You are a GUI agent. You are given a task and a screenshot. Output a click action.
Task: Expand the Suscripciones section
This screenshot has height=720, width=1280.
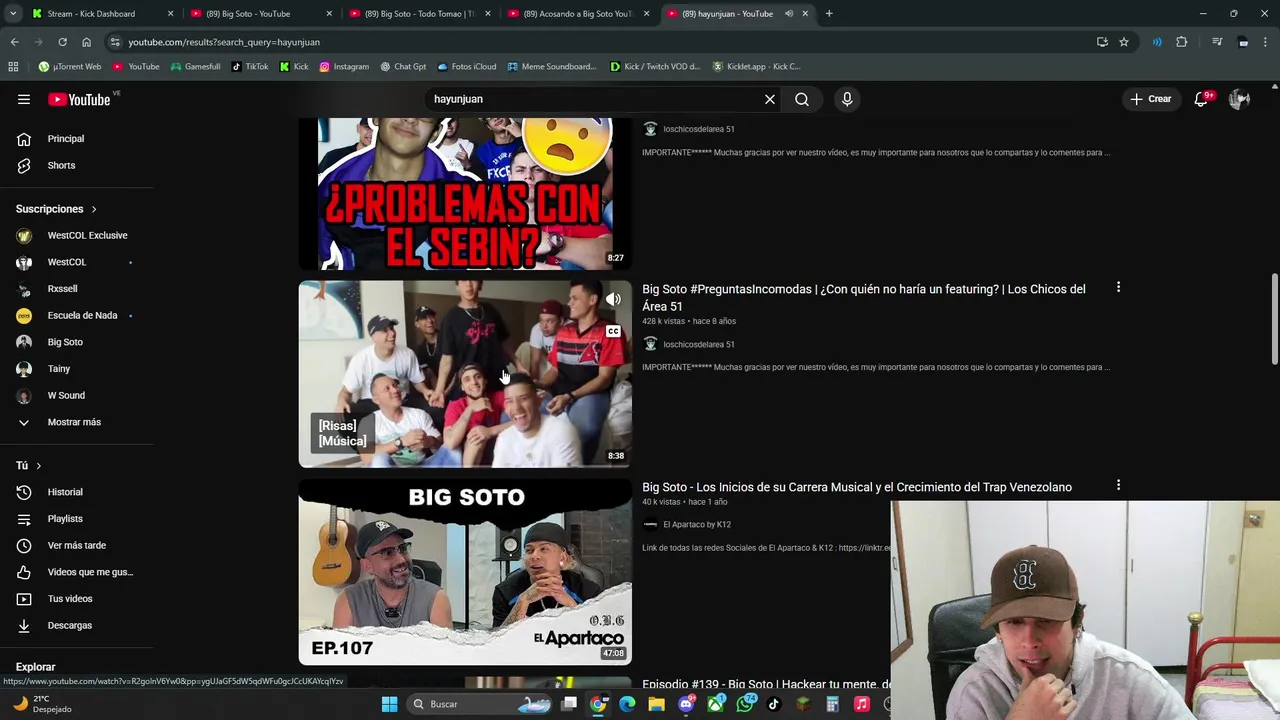[x=56, y=209]
